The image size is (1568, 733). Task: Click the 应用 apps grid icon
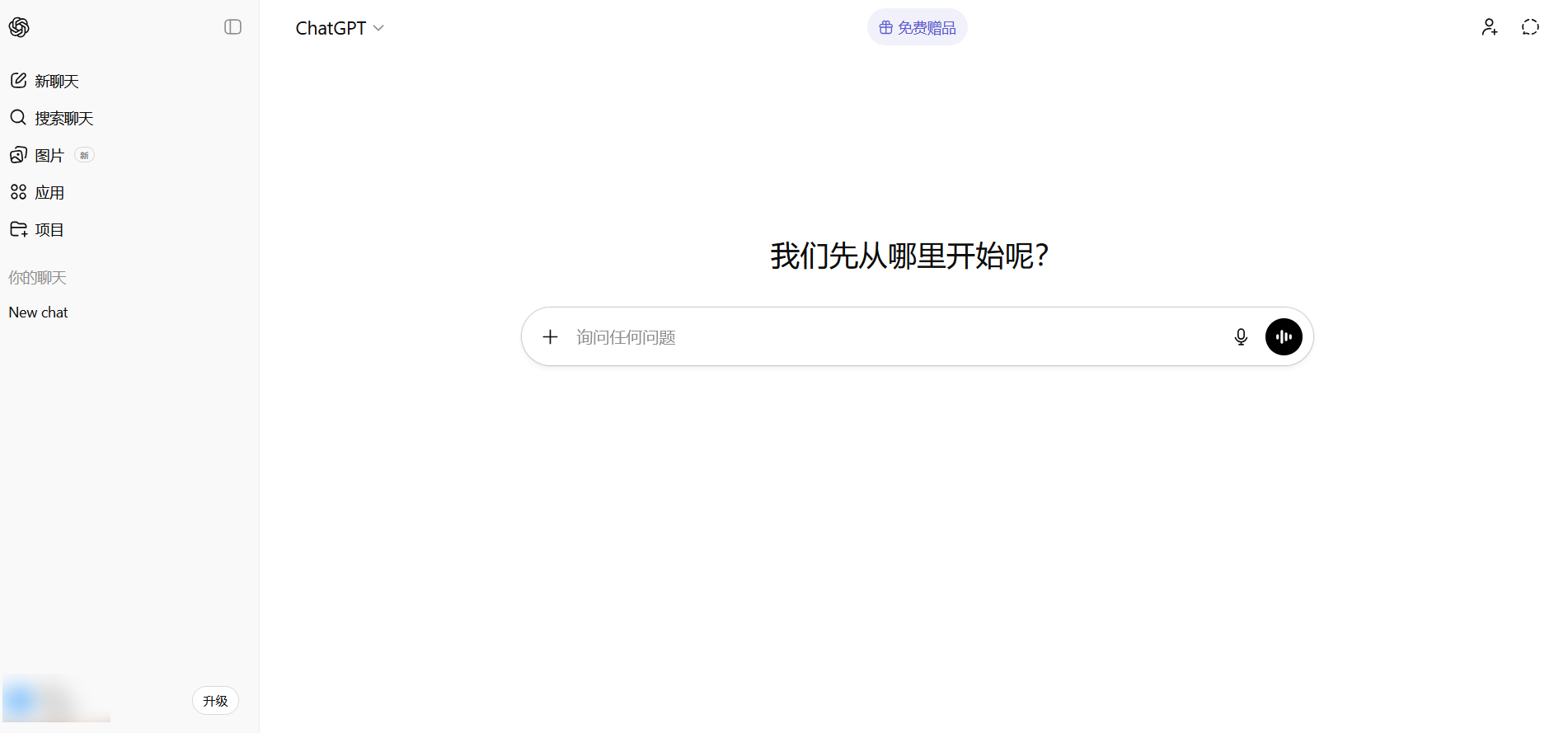tap(18, 192)
